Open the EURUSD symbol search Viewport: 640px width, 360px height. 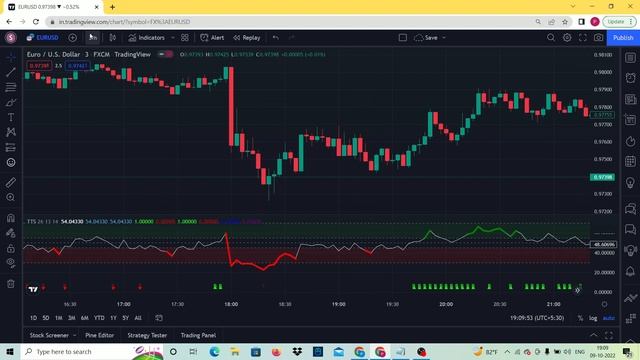[43, 38]
